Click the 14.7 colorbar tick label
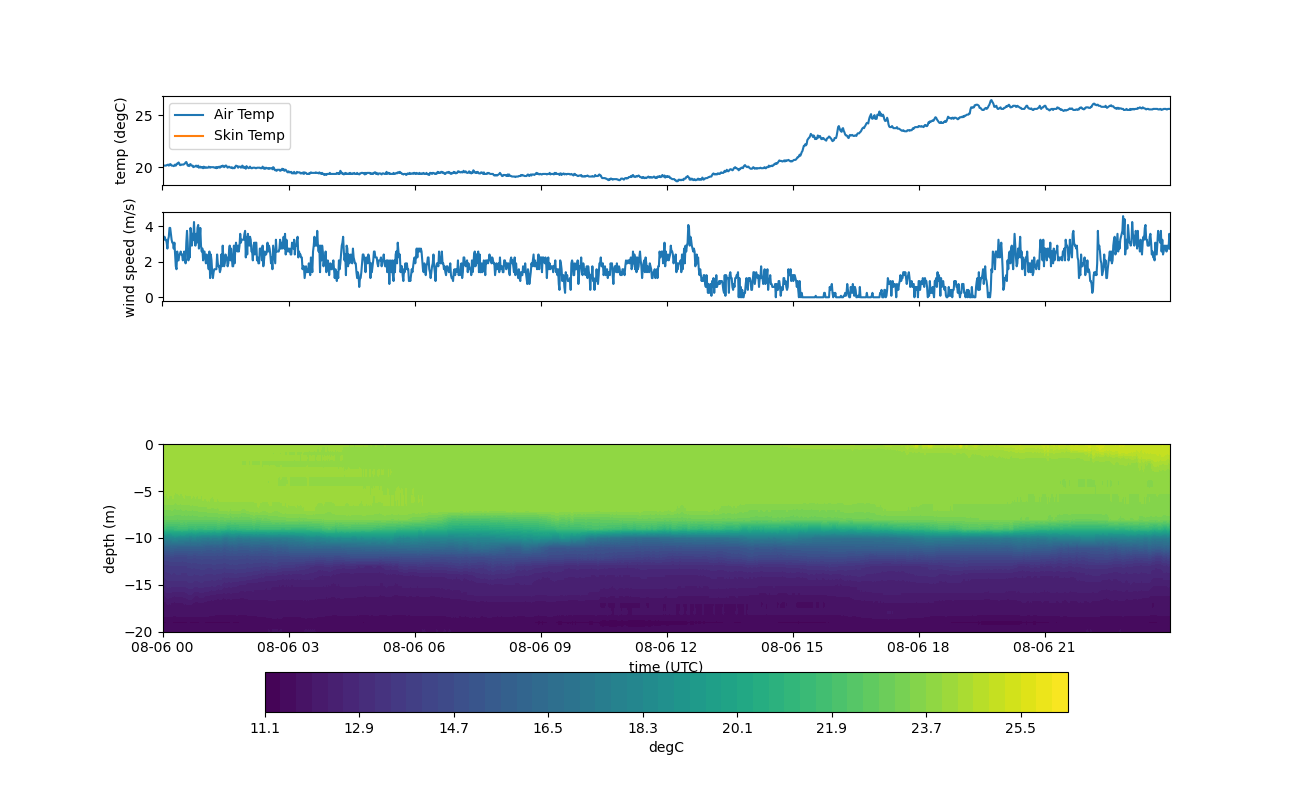Viewport: 1300px width, 800px height. point(454,728)
